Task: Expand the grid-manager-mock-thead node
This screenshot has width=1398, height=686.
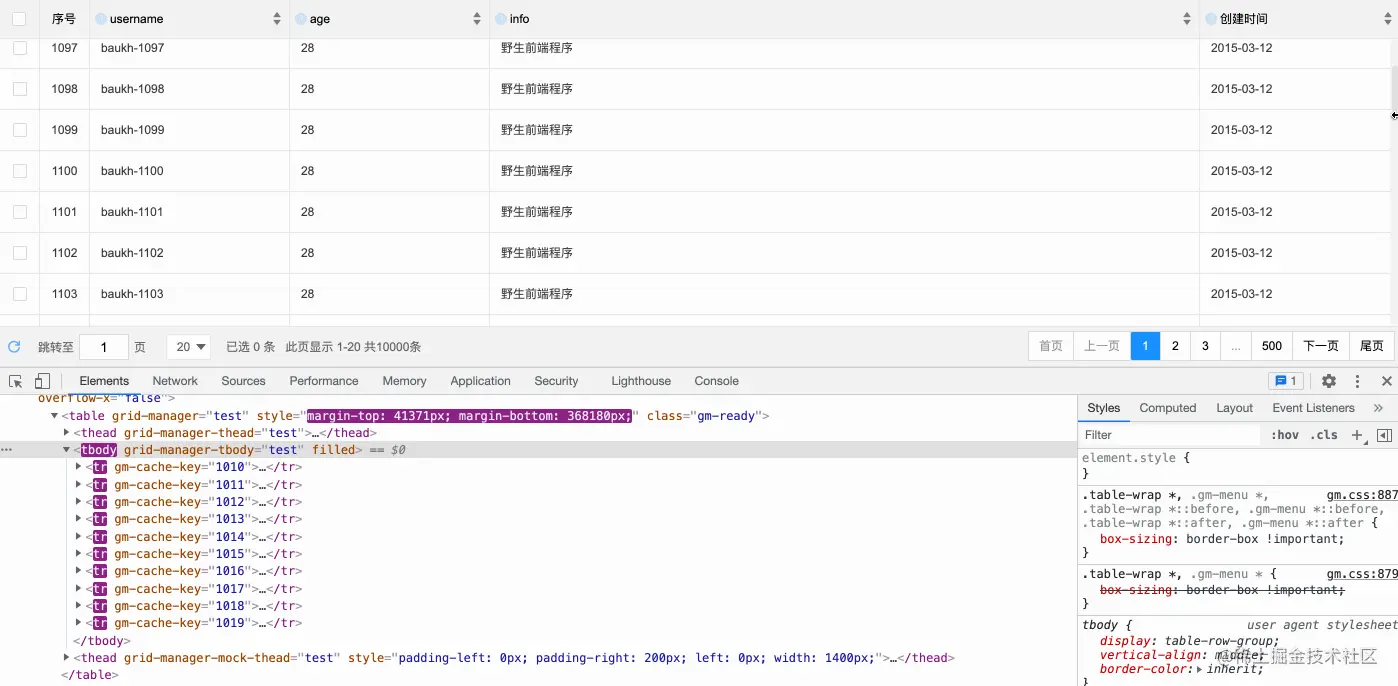Action: pyautogui.click(x=67, y=658)
